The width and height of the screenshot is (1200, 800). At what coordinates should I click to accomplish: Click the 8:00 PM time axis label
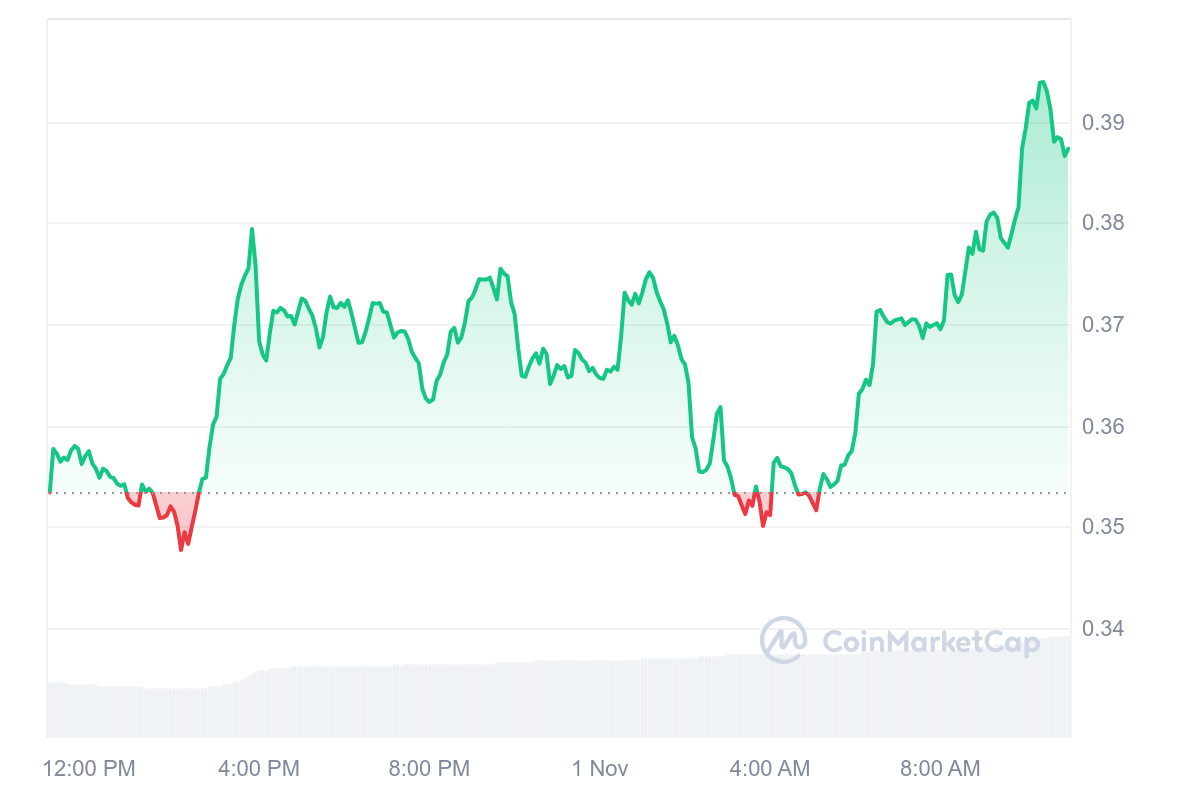click(x=428, y=768)
